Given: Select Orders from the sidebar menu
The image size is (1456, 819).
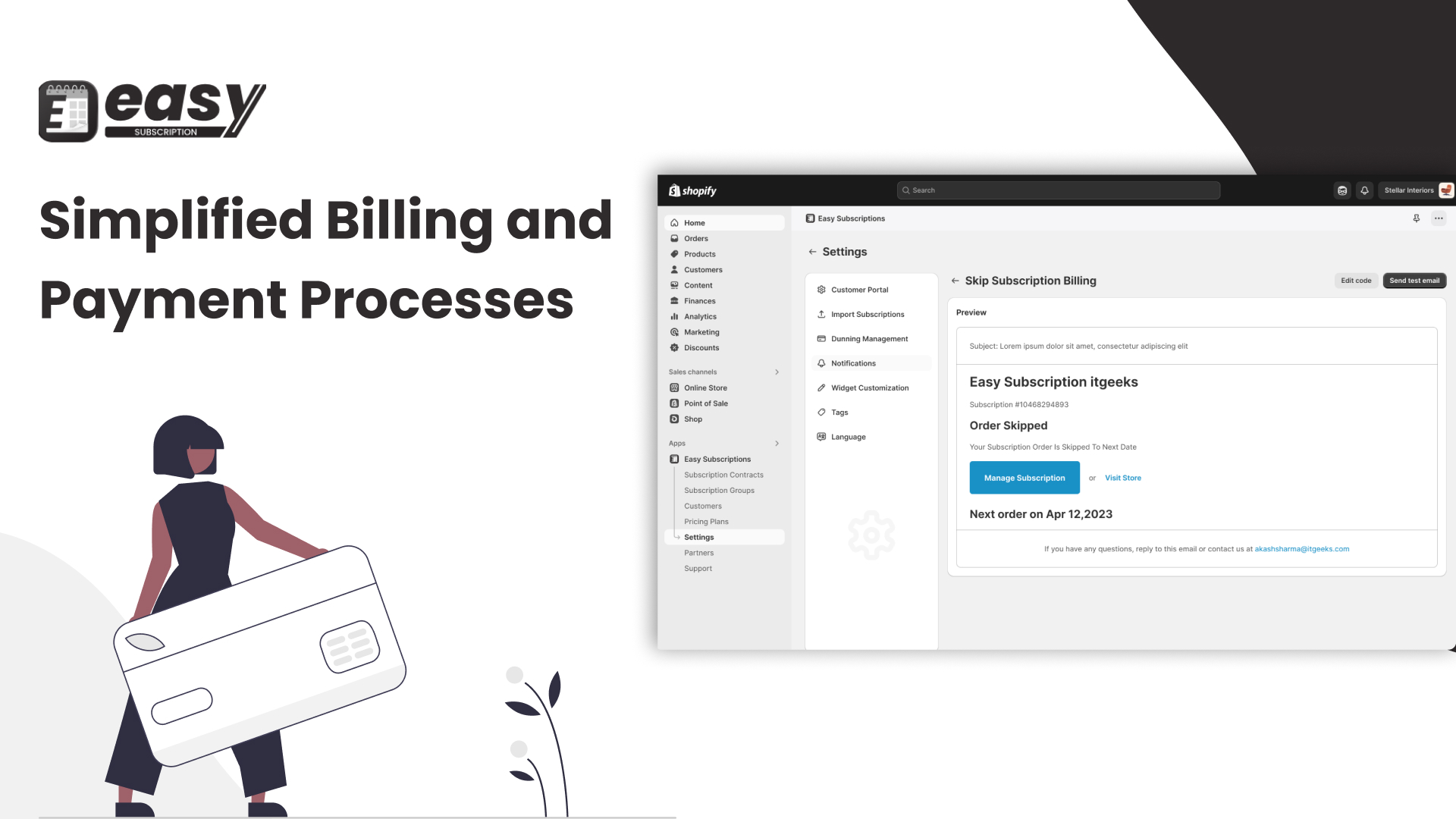Looking at the screenshot, I should 697,238.
